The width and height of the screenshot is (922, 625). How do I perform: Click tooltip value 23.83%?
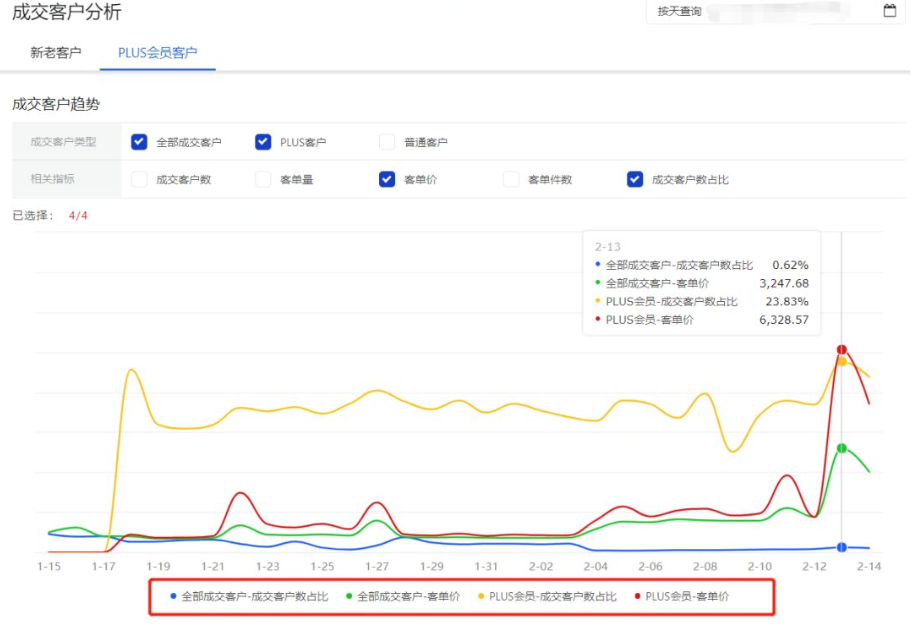tap(787, 302)
